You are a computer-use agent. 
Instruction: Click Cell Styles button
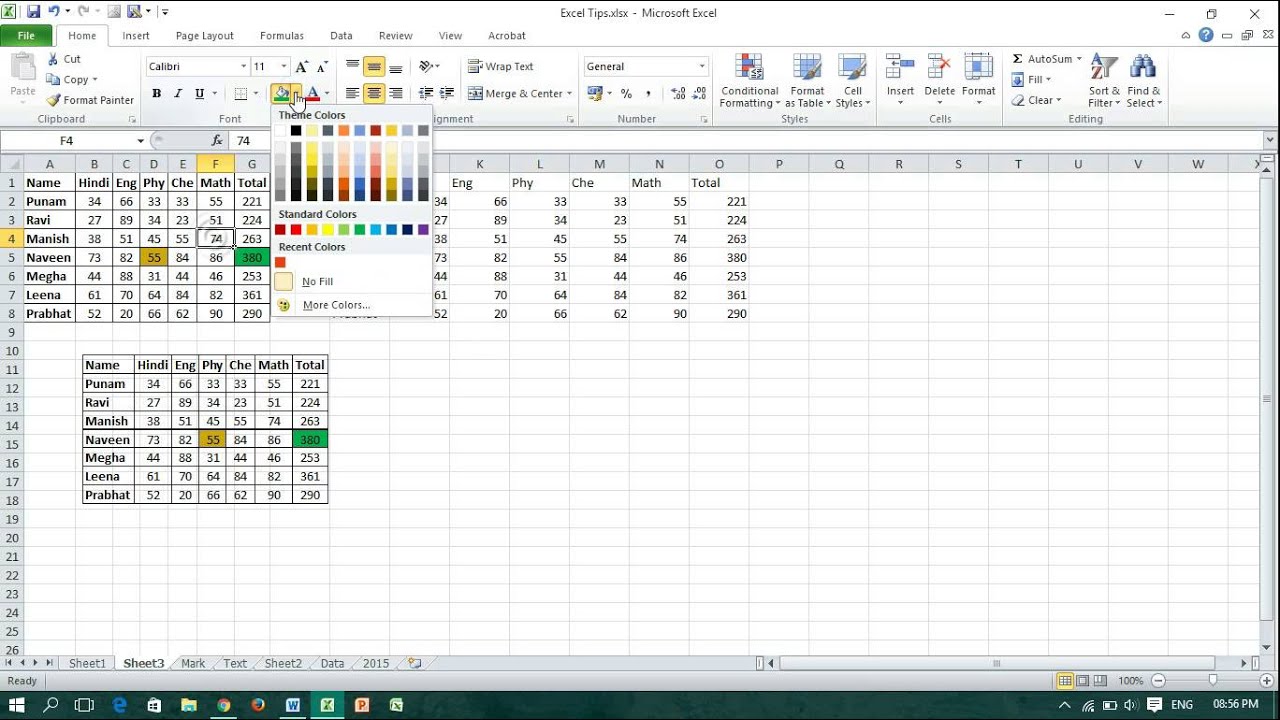pos(853,82)
